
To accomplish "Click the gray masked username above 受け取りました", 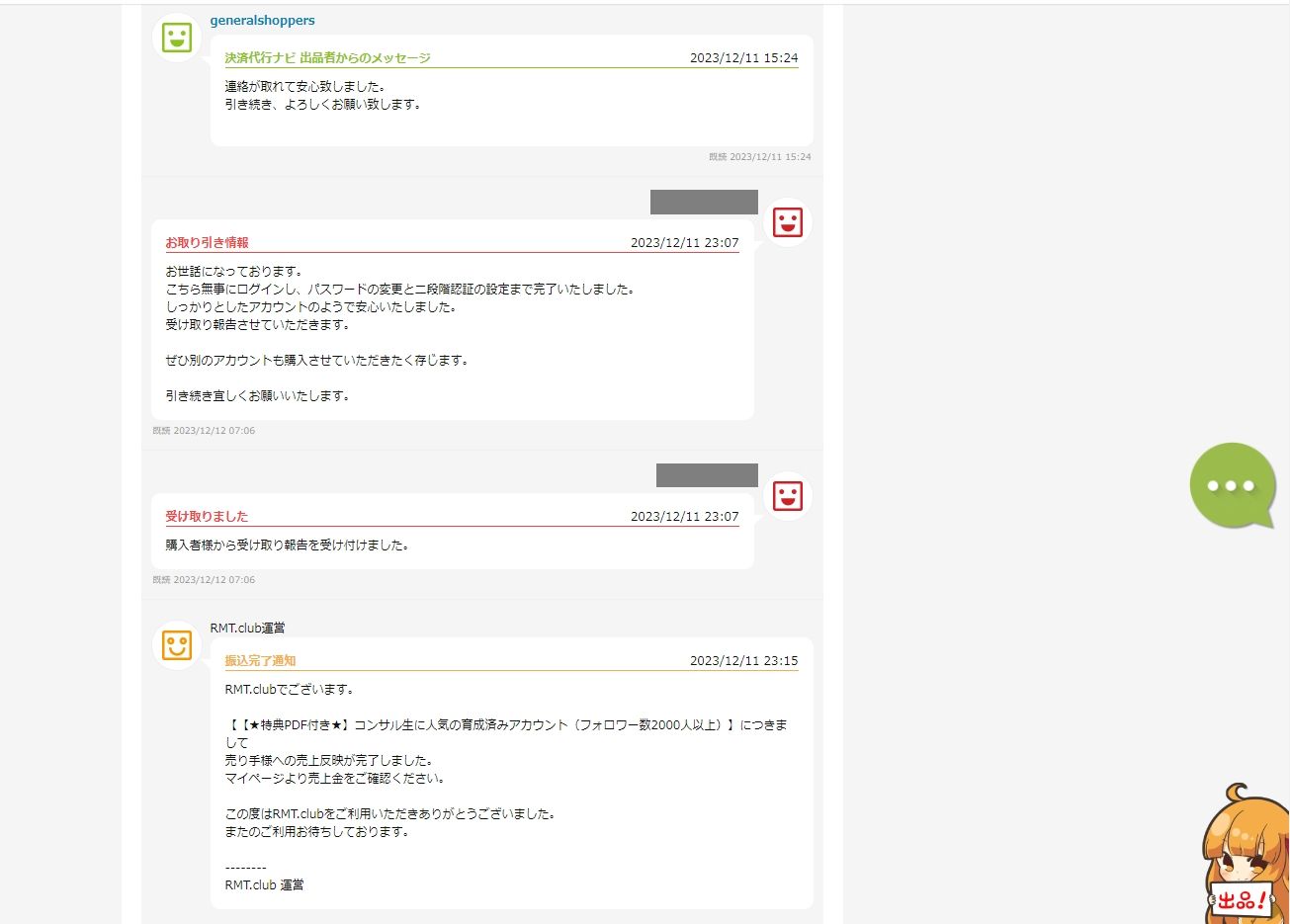I will pos(707,475).
